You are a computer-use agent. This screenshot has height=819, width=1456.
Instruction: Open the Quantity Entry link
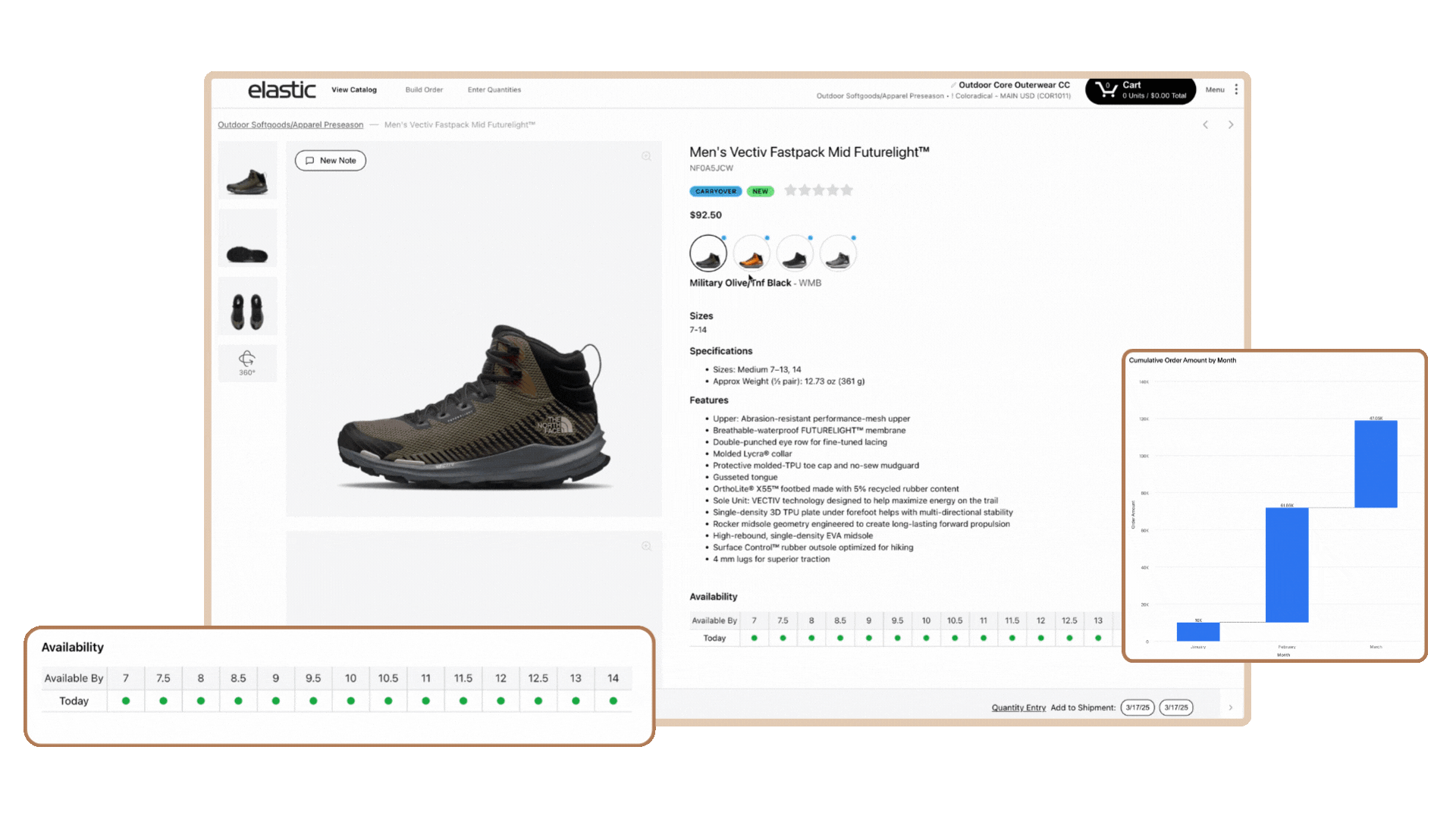click(x=1018, y=708)
